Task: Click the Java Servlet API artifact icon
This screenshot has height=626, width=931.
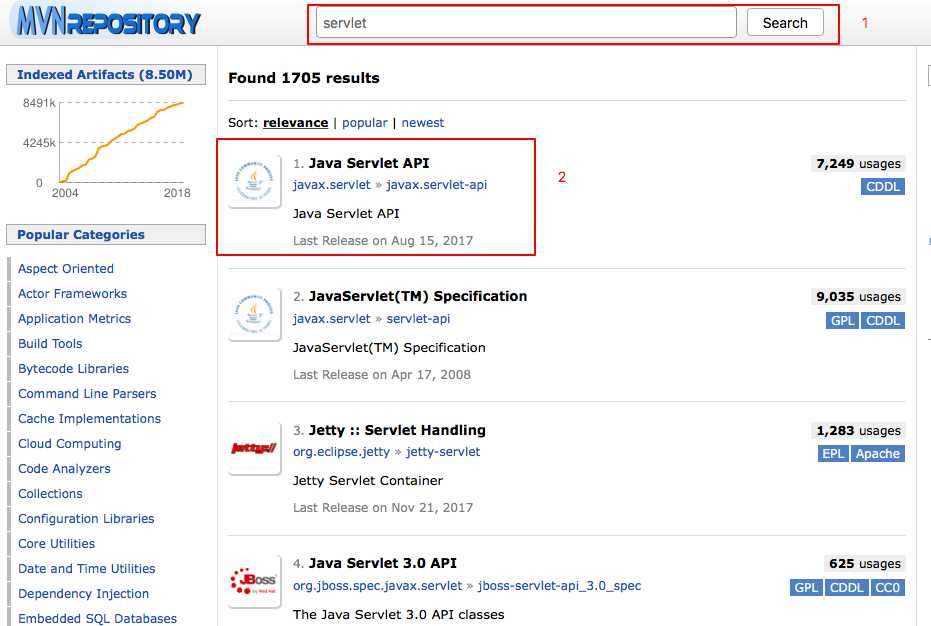Action: [255, 181]
